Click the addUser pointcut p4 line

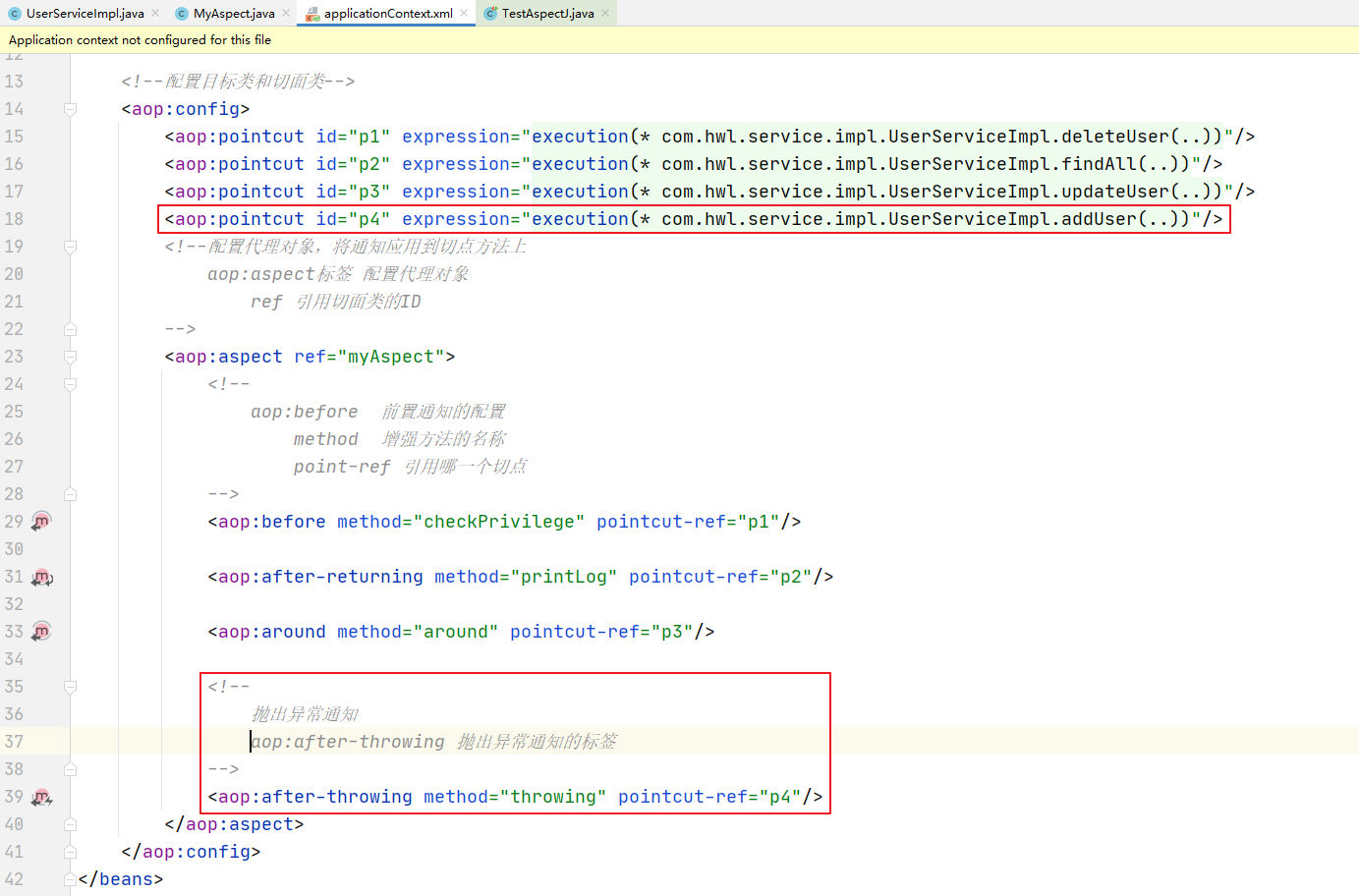(x=694, y=219)
